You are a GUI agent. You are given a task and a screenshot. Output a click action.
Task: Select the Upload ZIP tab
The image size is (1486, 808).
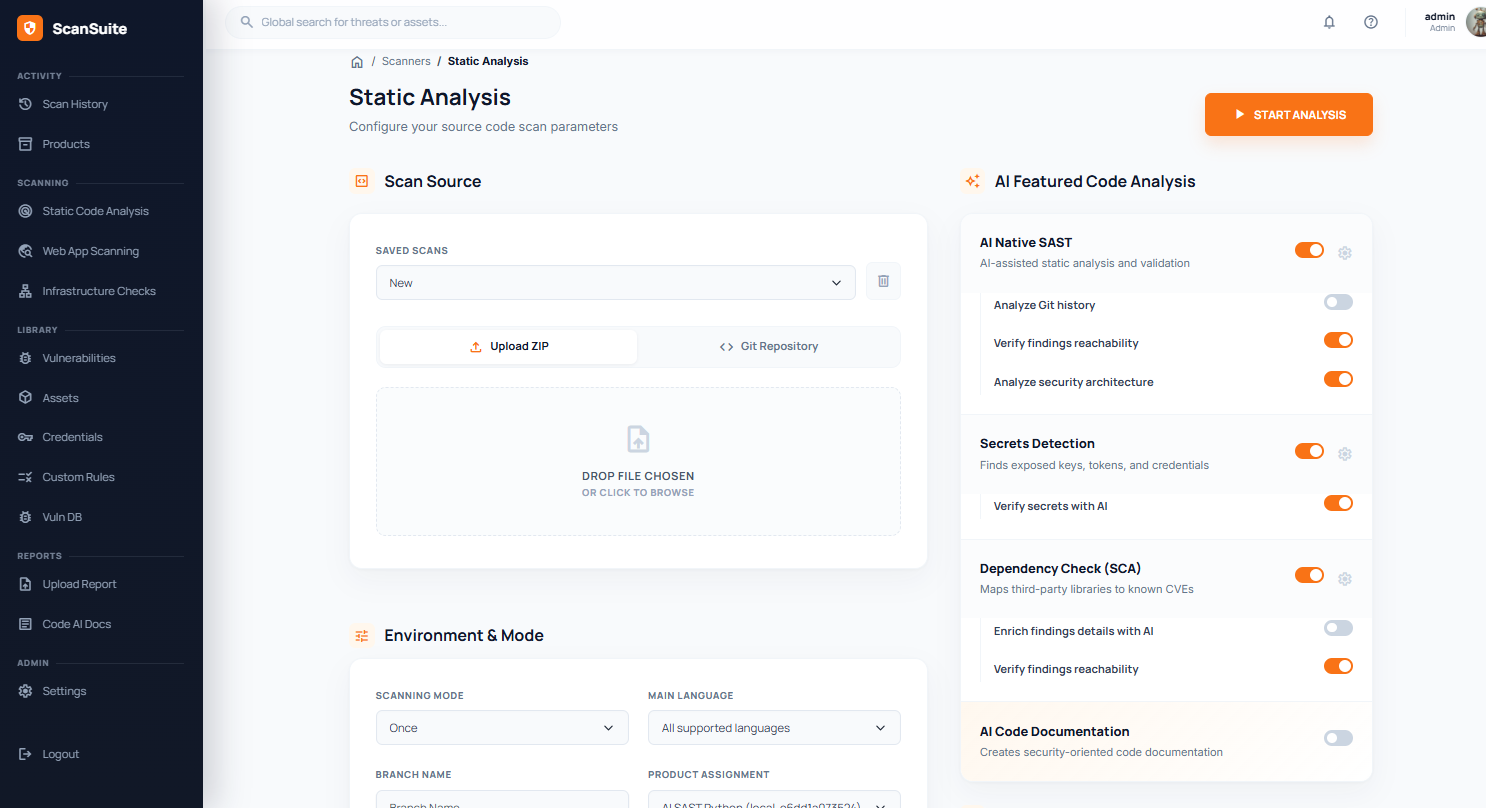point(509,347)
